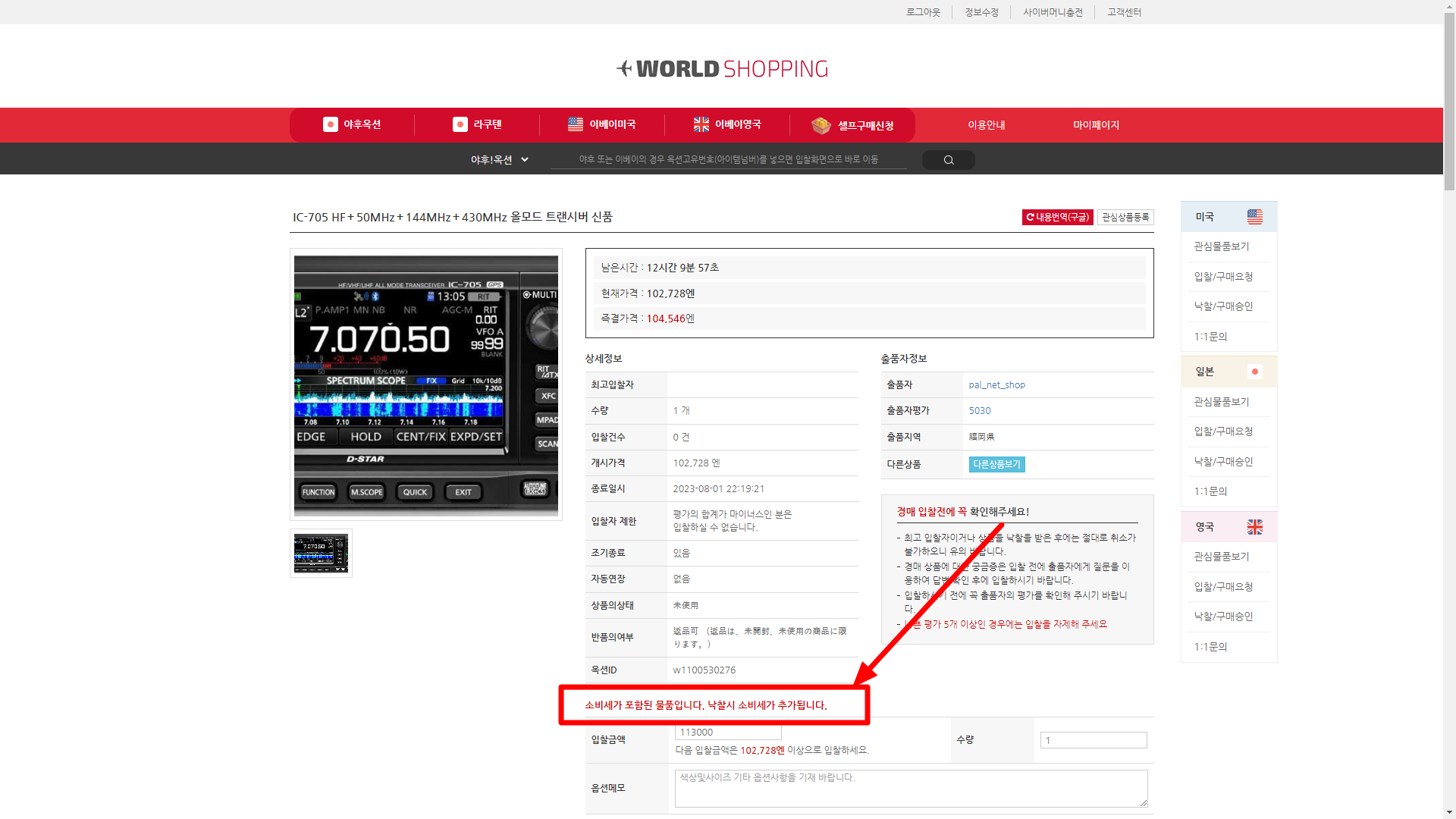Open 관심물품보기 under 영국
1456x819 pixels.
click(x=1222, y=557)
